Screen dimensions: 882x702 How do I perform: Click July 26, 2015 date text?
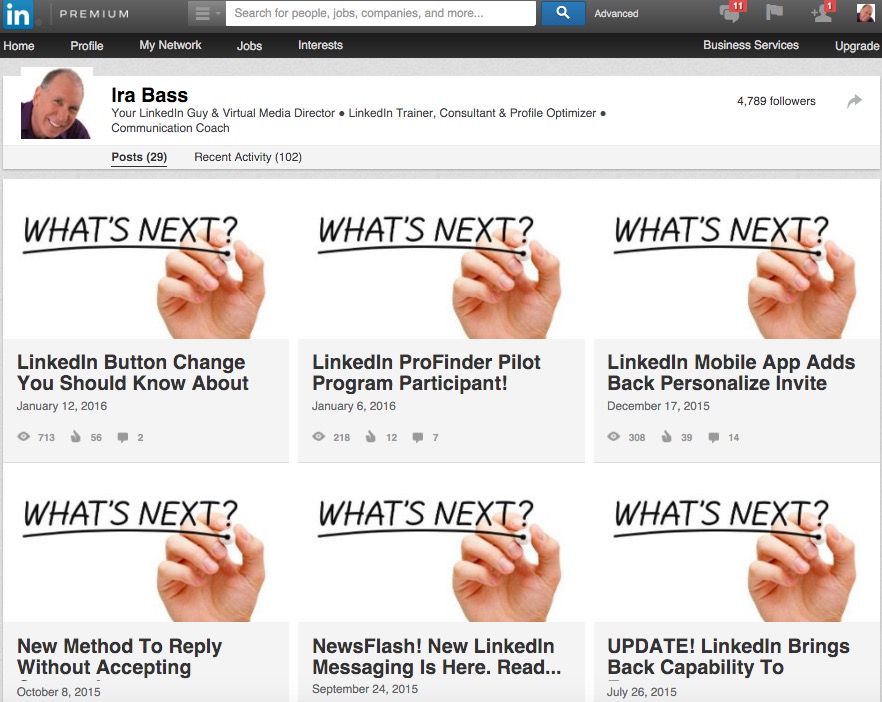(641, 692)
